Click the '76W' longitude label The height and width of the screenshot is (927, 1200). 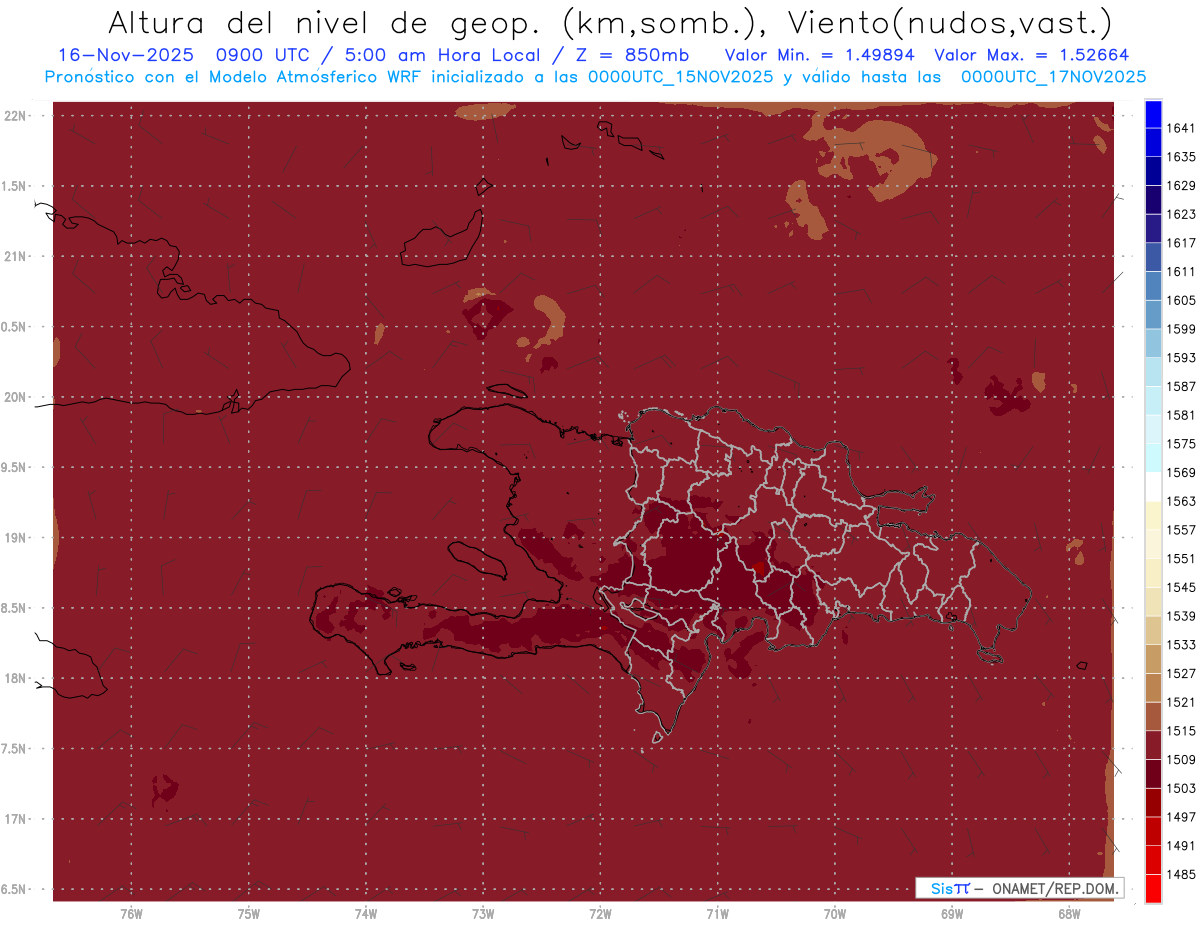click(131, 912)
